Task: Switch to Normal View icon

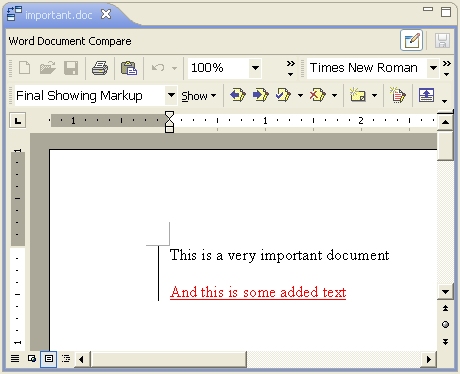Action: click(15, 359)
